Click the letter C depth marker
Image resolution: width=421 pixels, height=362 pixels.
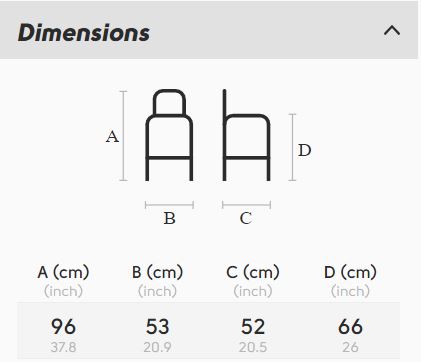tap(246, 218)
